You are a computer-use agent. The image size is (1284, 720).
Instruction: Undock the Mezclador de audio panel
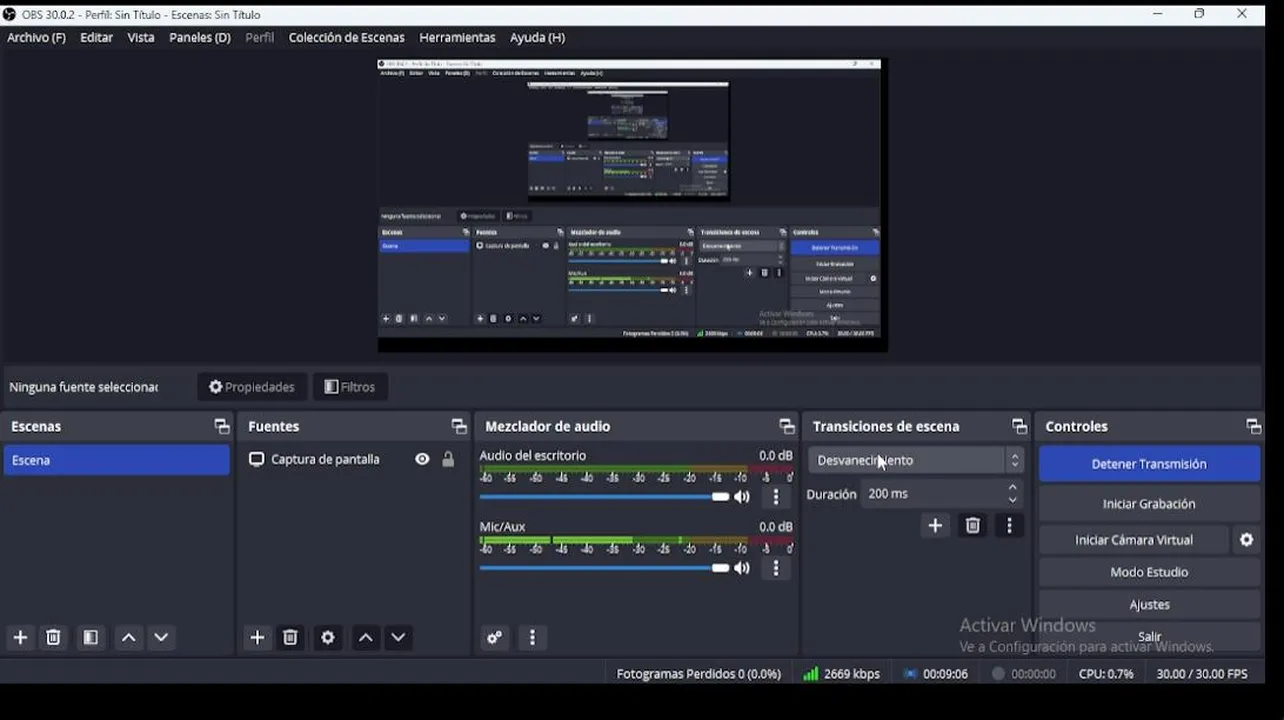(787, 427)
